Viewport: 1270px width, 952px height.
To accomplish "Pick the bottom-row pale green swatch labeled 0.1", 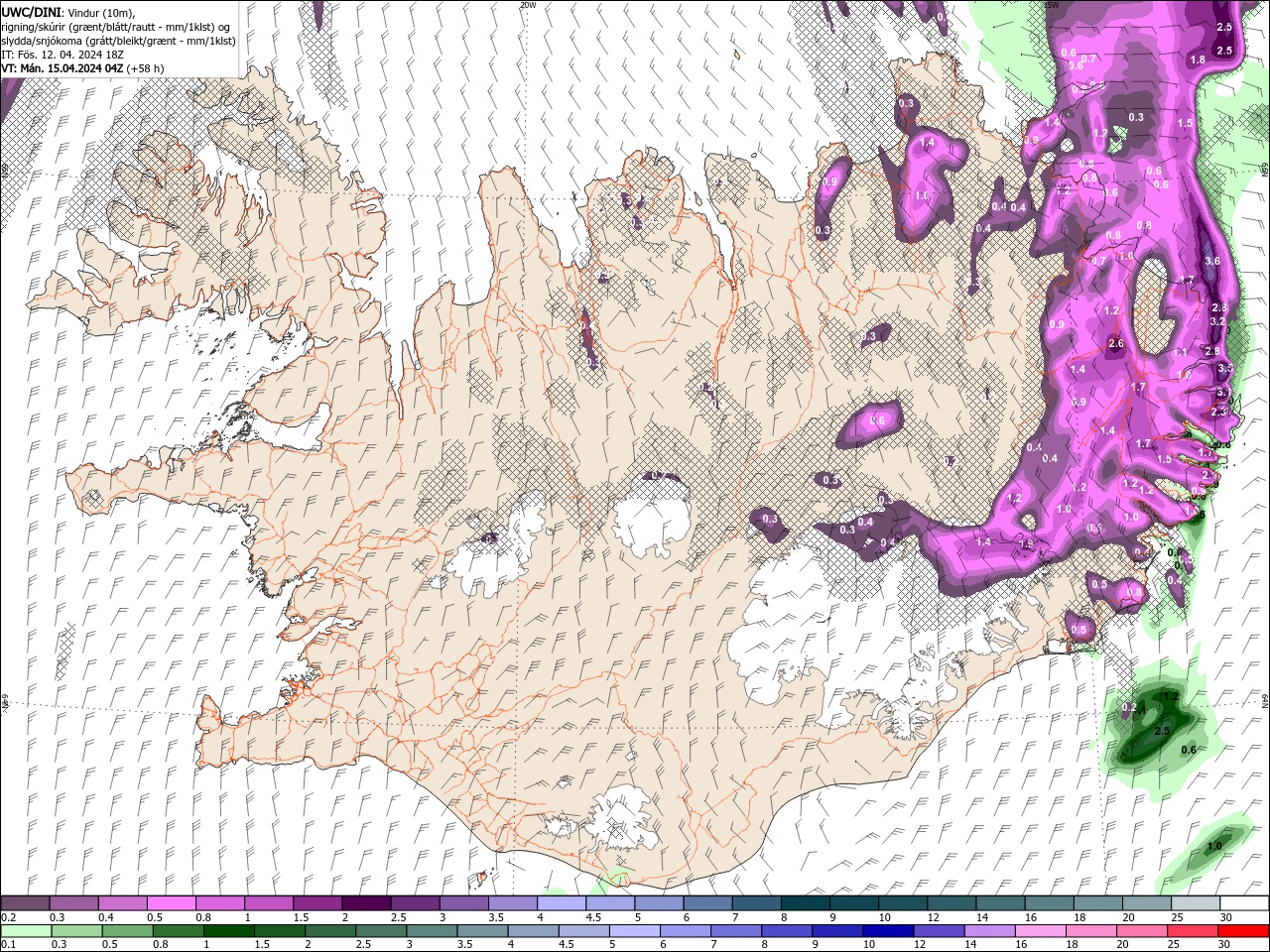I will (x=25, y=931).
